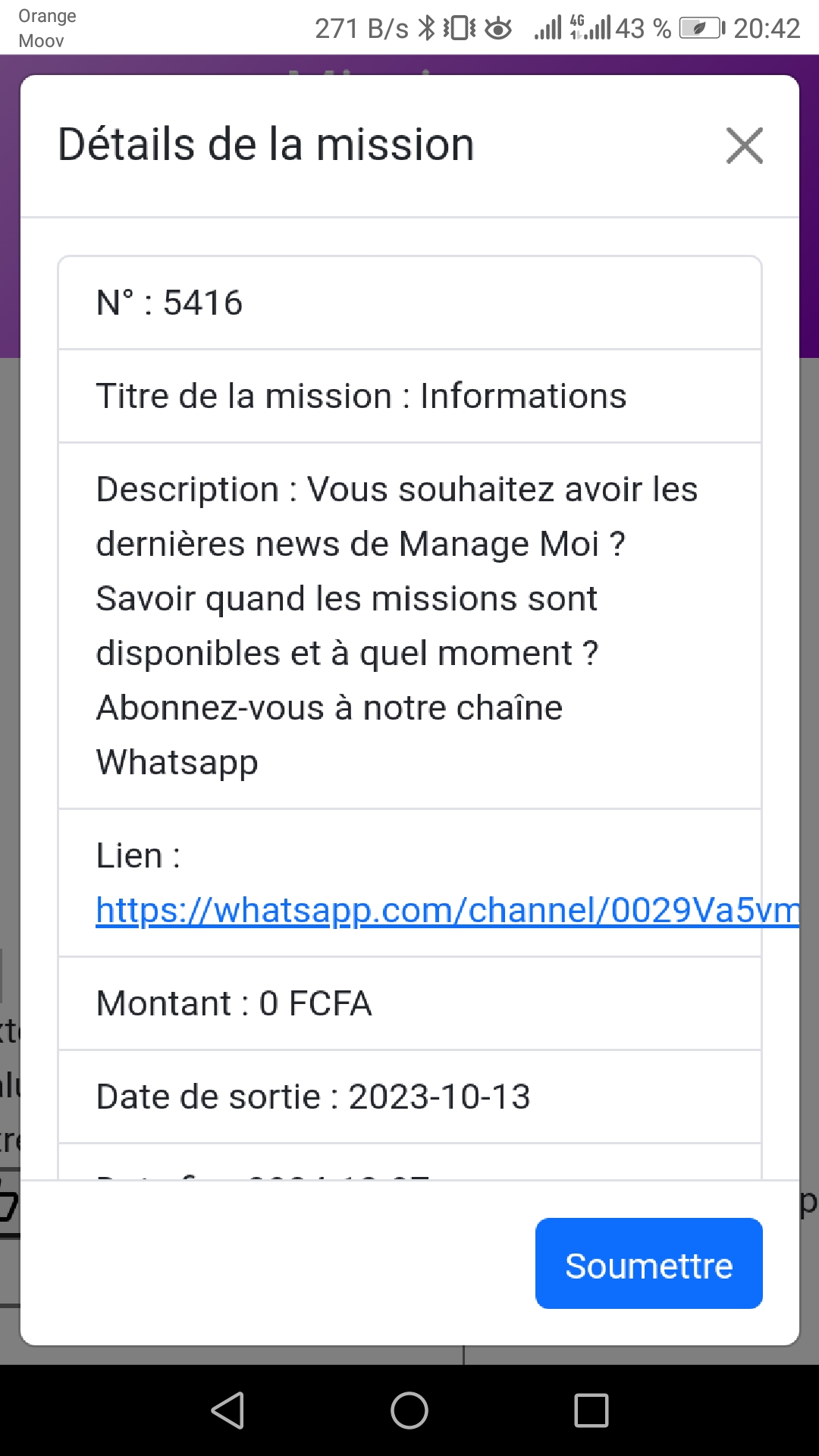This screenshot has width=819, height=1456.
Task: Tap the Montant 0 FCFA row
Action: pos(409,1003)
